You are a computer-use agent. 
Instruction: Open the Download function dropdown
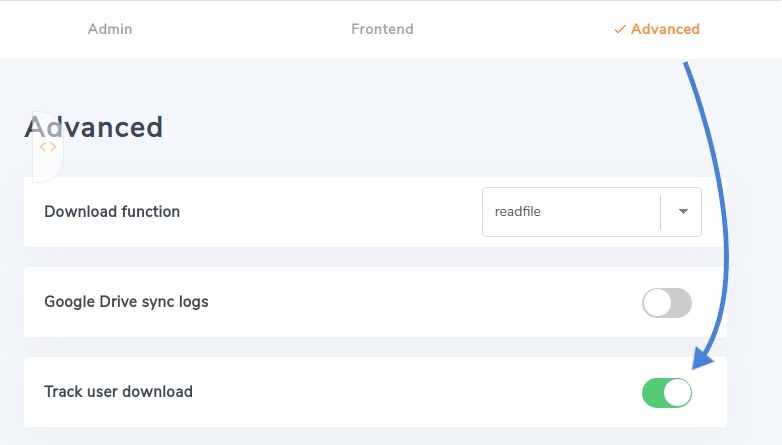[591, 212]
